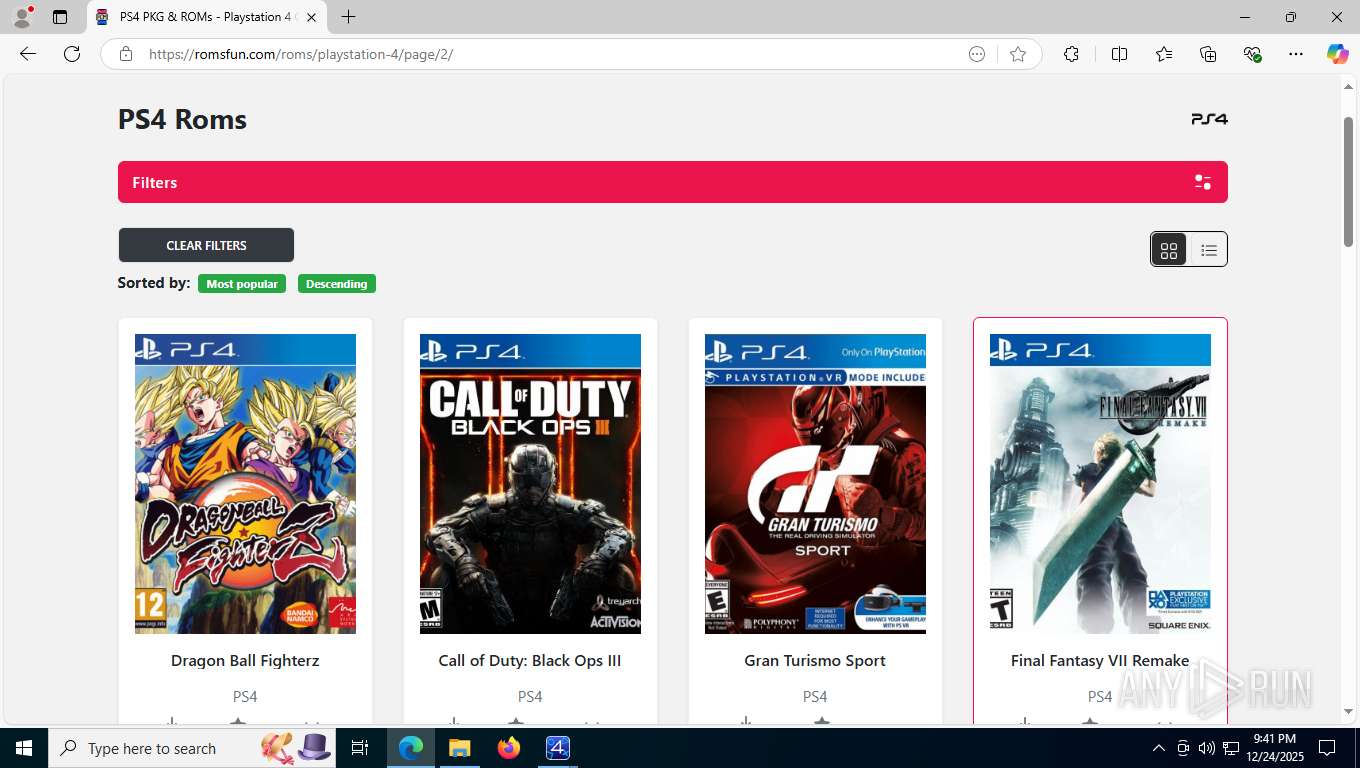Click the PS4 logo at top right
Viewport: 1360px width, 768px height.
click(1209, 119)
